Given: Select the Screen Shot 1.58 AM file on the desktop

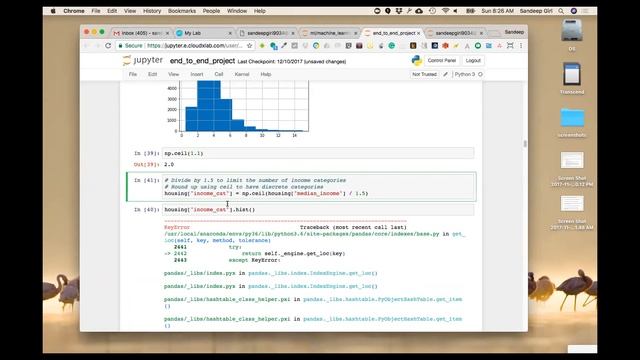Looking at the screenshot, I should pyautogui.click(x=572, y=204).
